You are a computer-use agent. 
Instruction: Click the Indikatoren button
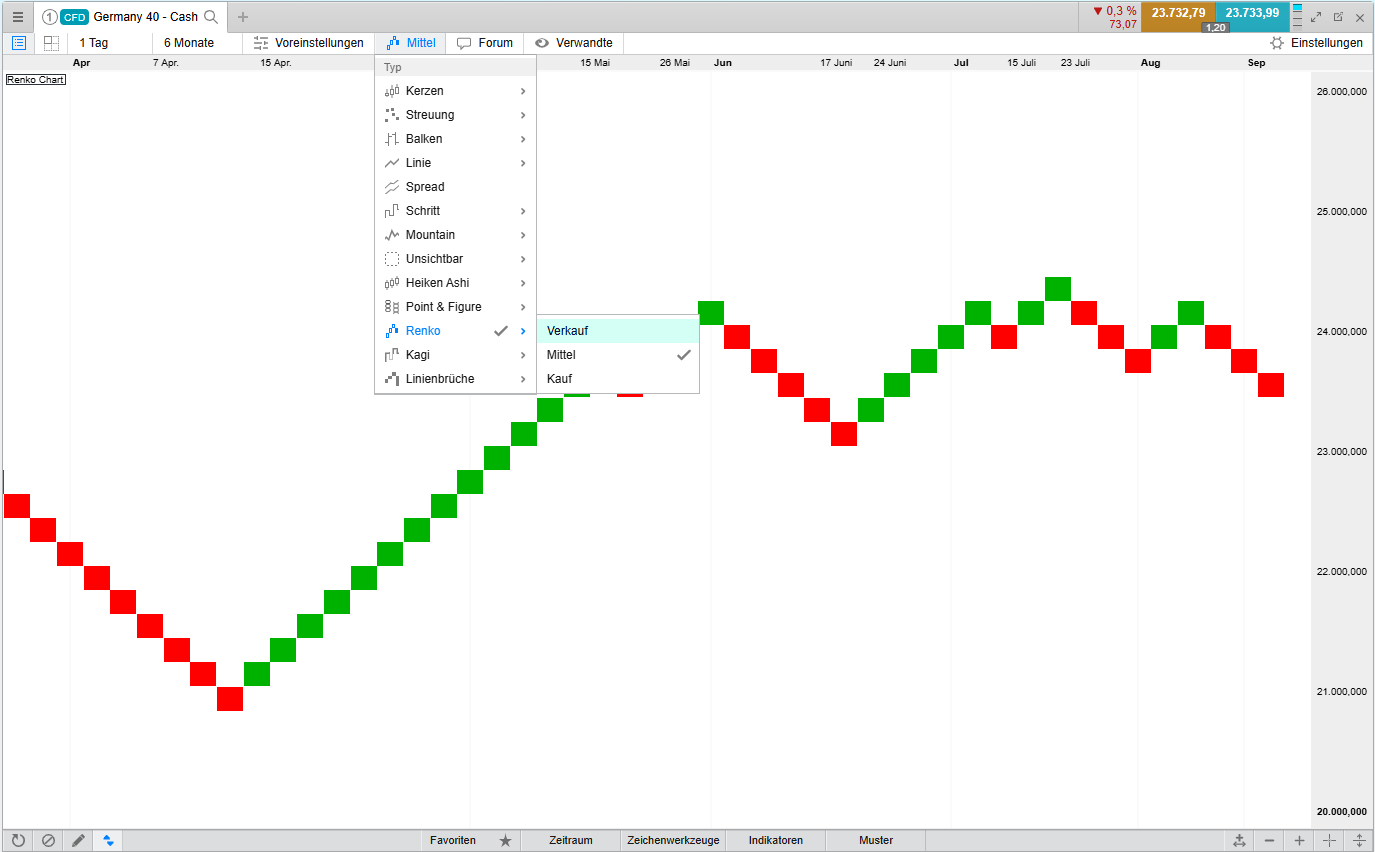coord(775,840)
